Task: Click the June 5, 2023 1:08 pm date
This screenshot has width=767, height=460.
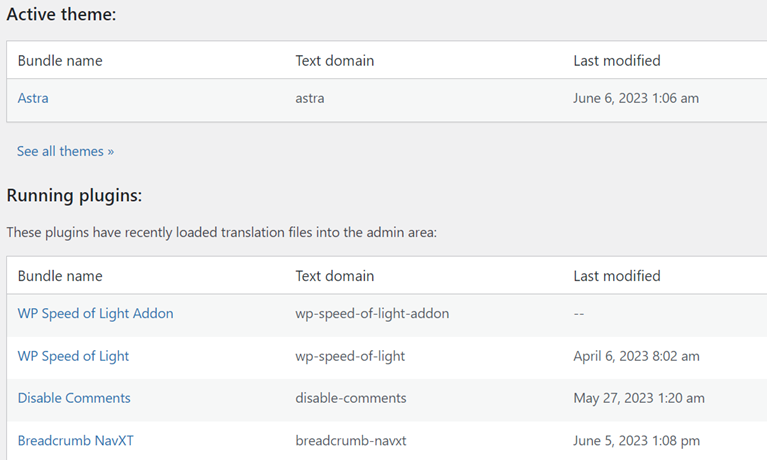Action: [x=636, y=440]
